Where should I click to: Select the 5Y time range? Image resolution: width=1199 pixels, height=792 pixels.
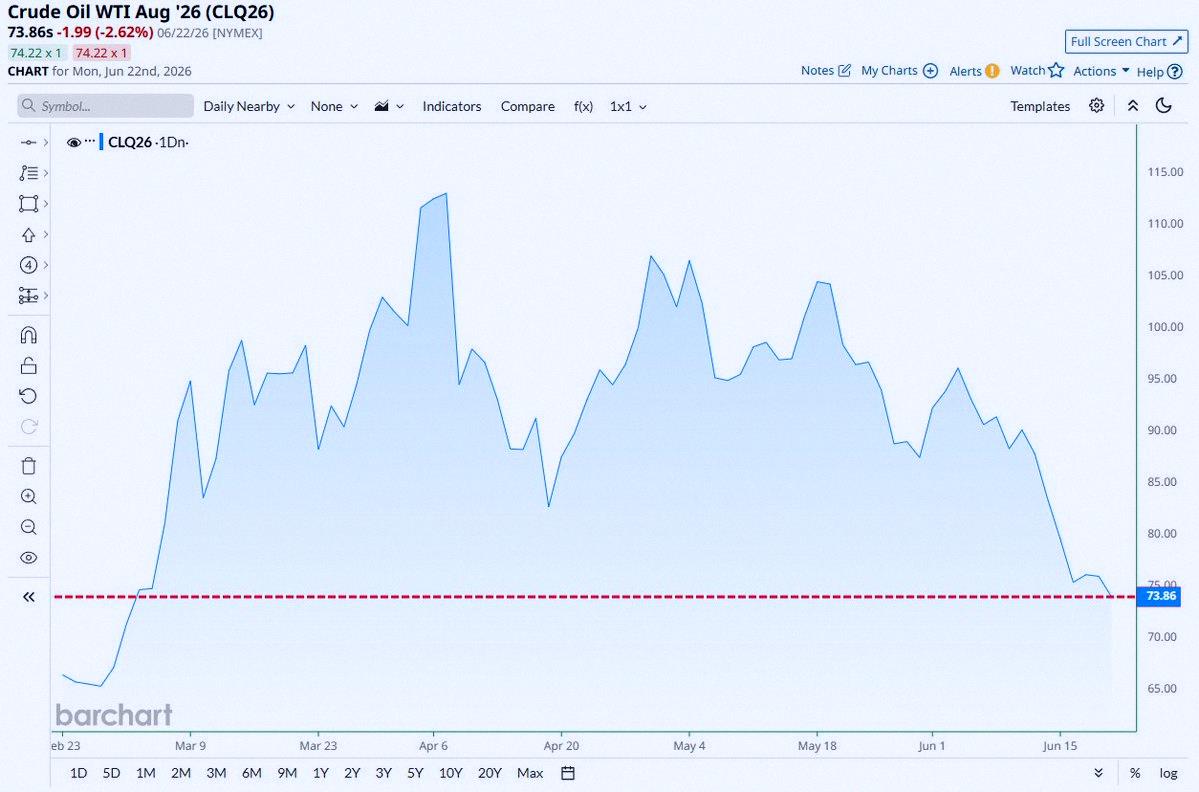click(415, 773)
